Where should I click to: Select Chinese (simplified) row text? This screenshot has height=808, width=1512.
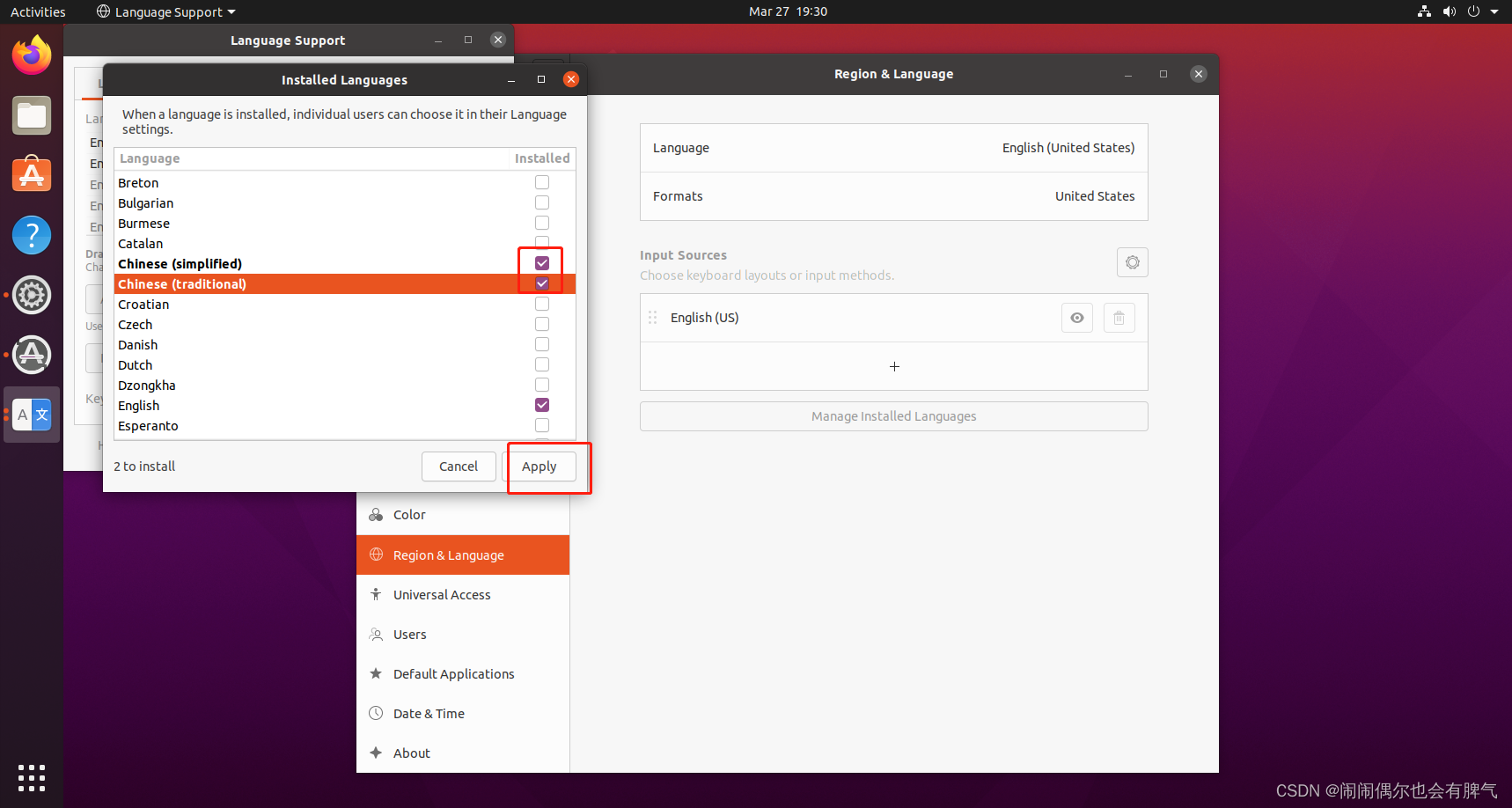[180, 264]
